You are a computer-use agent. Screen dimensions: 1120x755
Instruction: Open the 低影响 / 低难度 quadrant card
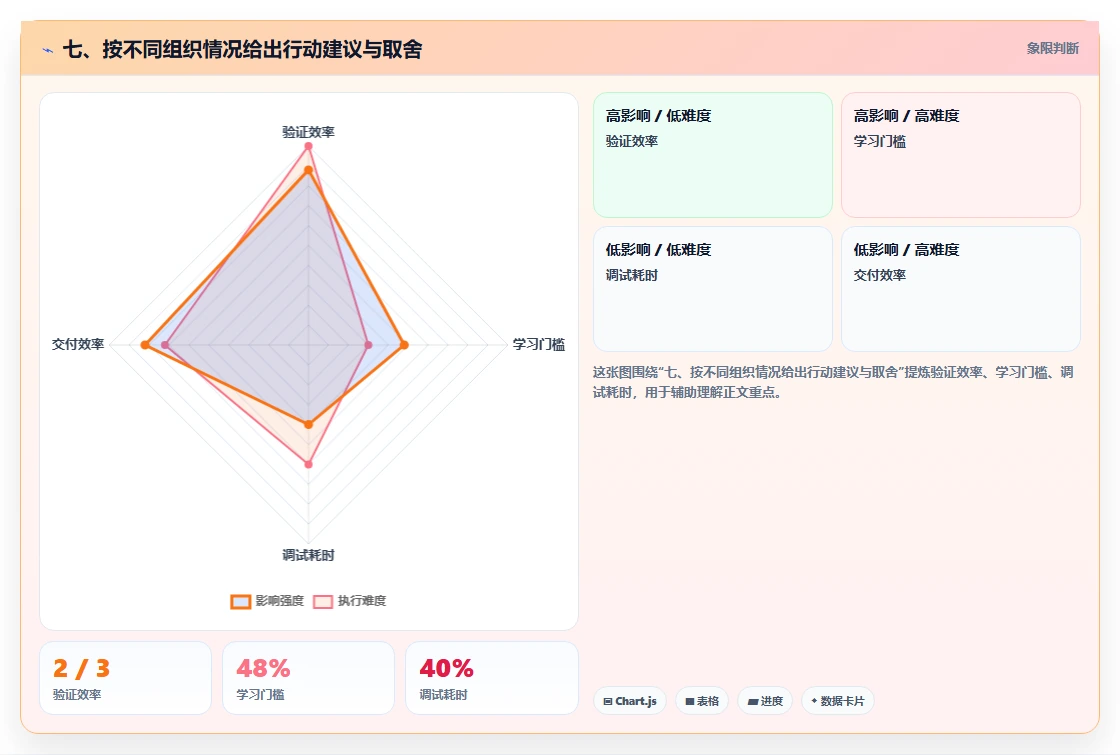[x=713, y=289]
